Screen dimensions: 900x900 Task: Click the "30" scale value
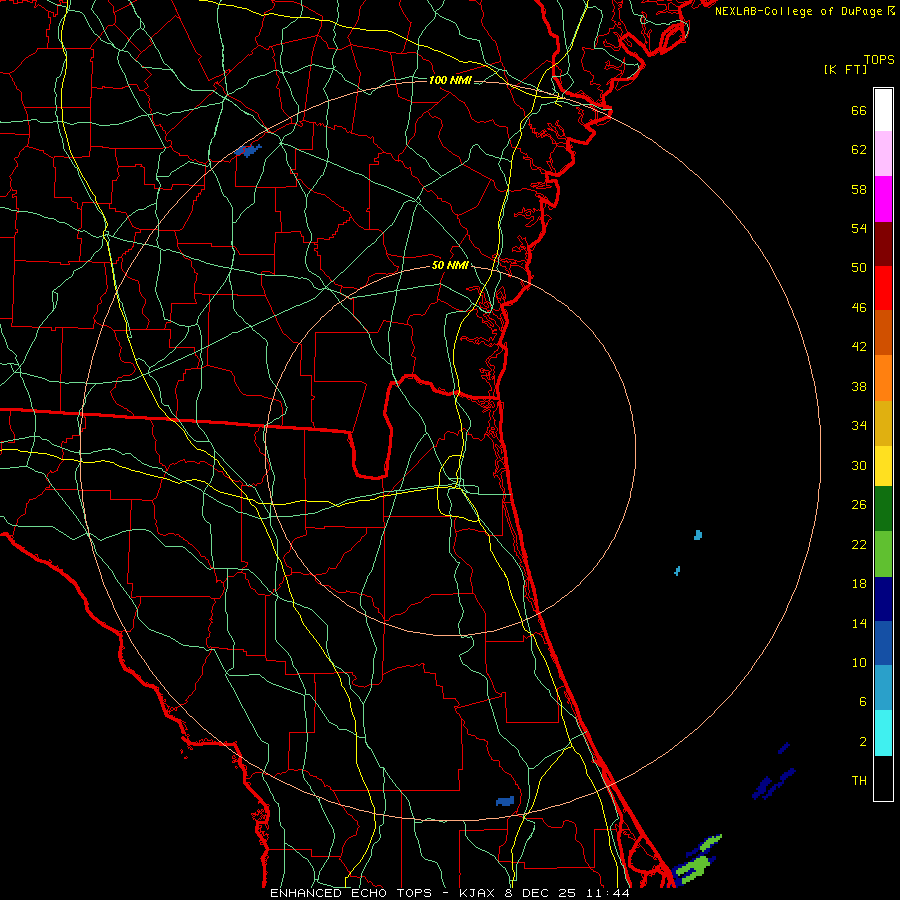click(859, 465)
